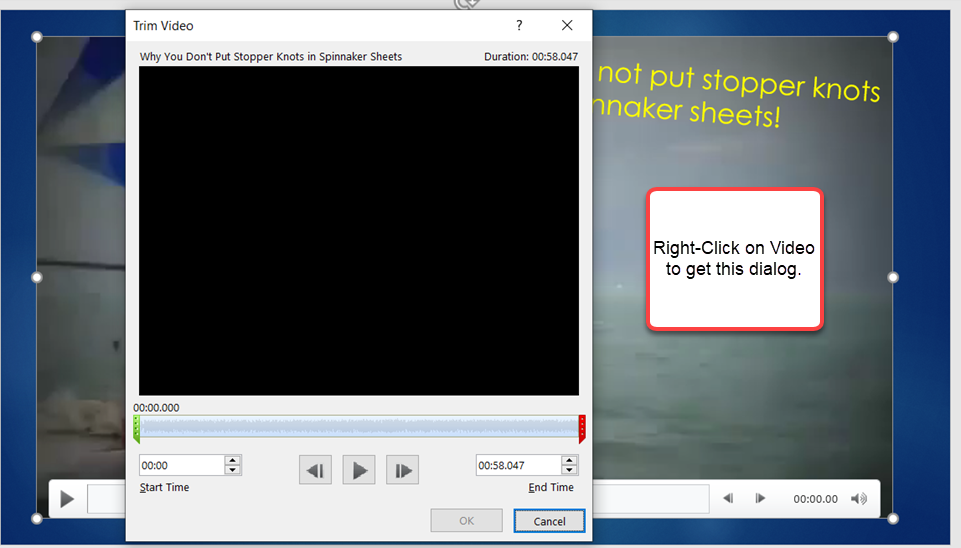Image resolution: width=961 pixels, height=548 pixels.
Task: Select the top-right video resize handle
Action: (893, 37)
